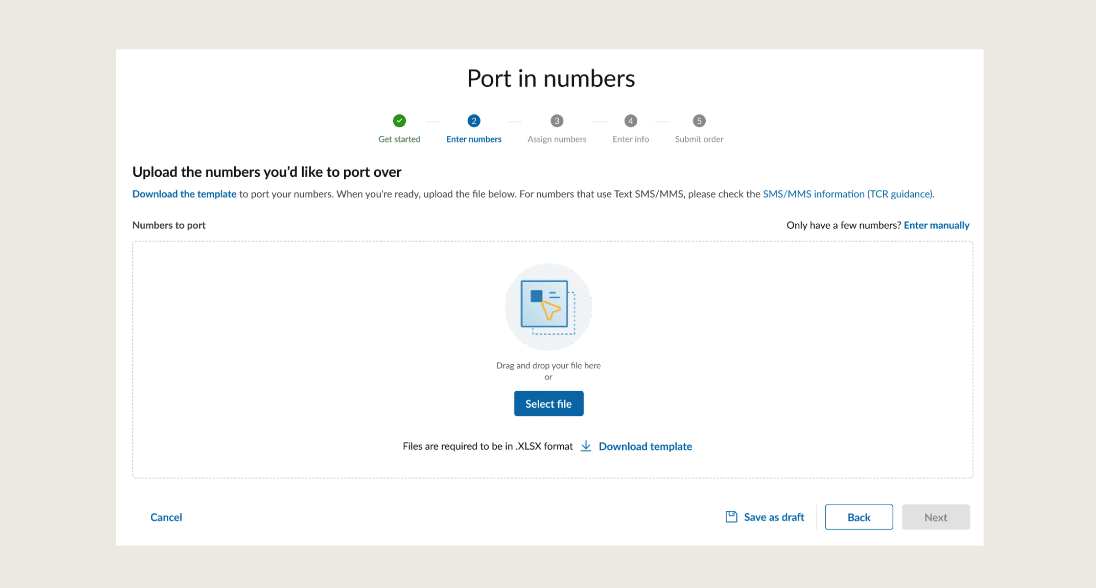Open the Submit order step label

click(x=699, y=140)
